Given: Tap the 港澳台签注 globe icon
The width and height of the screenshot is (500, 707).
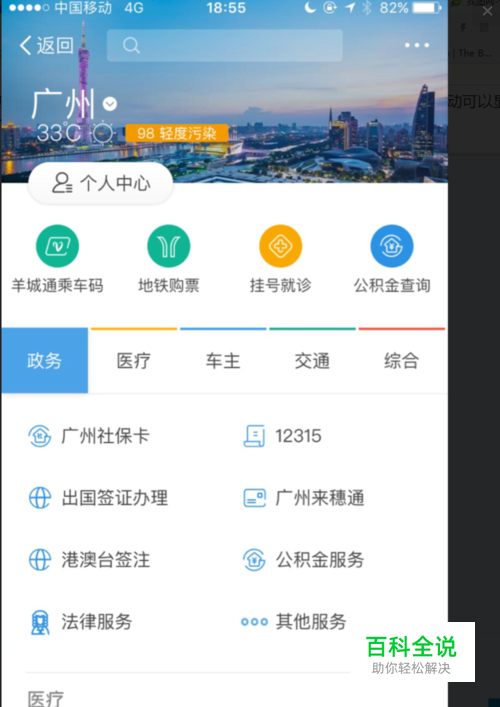Looking at the screenshot, I should pyautogui.click(x=40, y=560).
